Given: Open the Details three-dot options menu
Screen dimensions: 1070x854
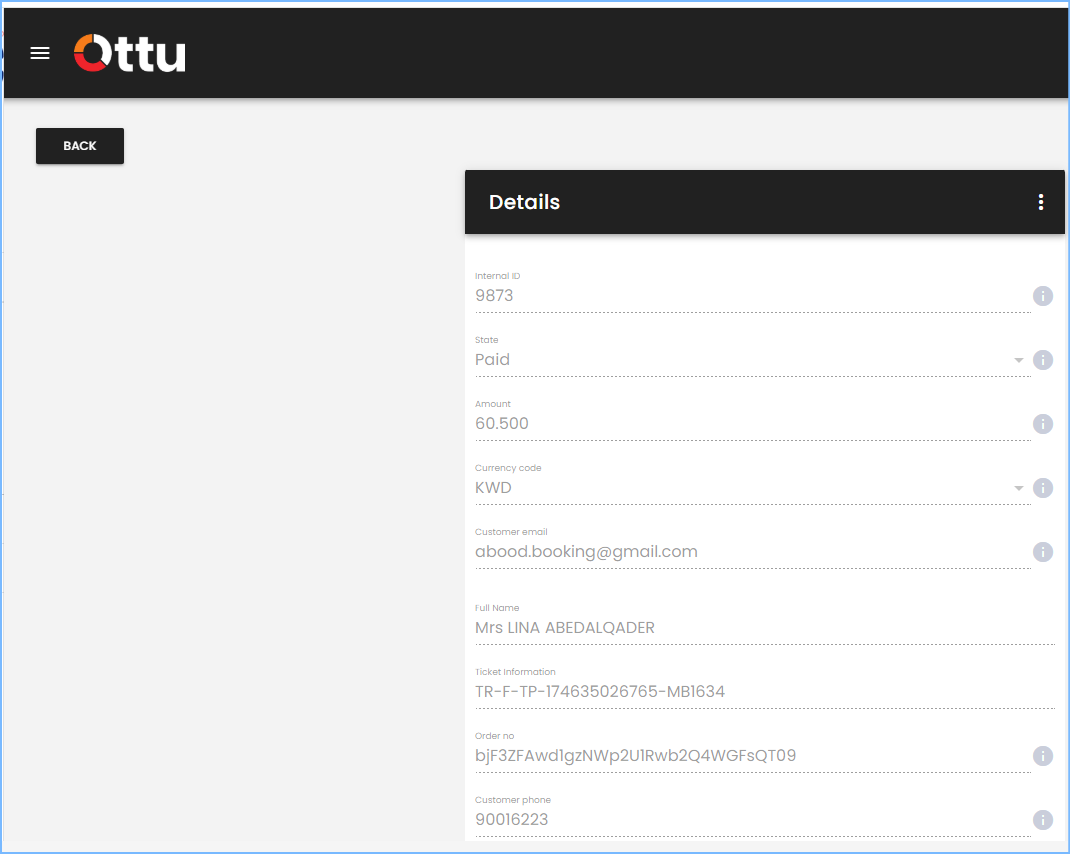Looking at the screenshot, I should (x=1041, y=202).
